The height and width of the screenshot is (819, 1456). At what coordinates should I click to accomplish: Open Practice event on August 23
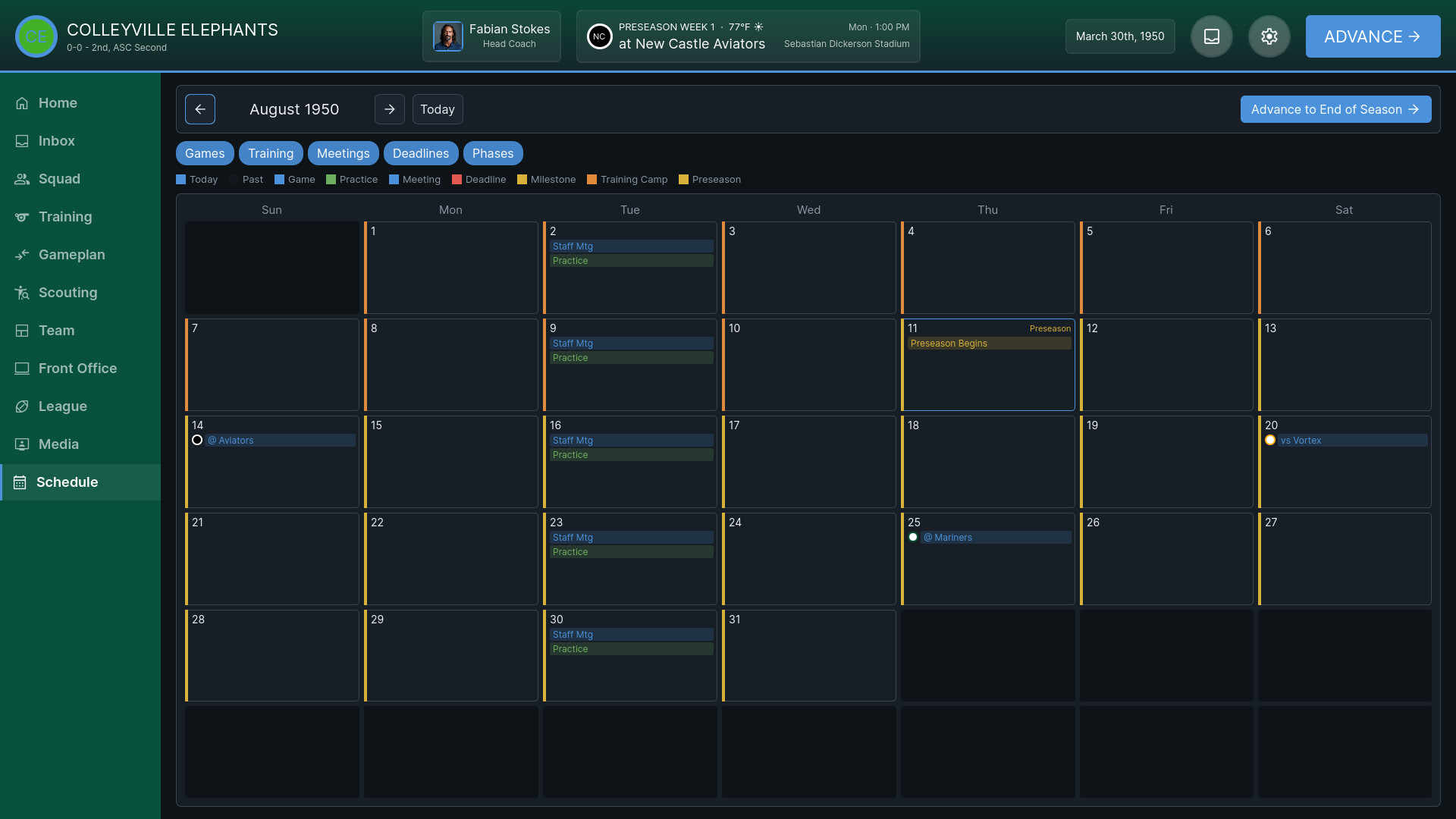[632, 552]
